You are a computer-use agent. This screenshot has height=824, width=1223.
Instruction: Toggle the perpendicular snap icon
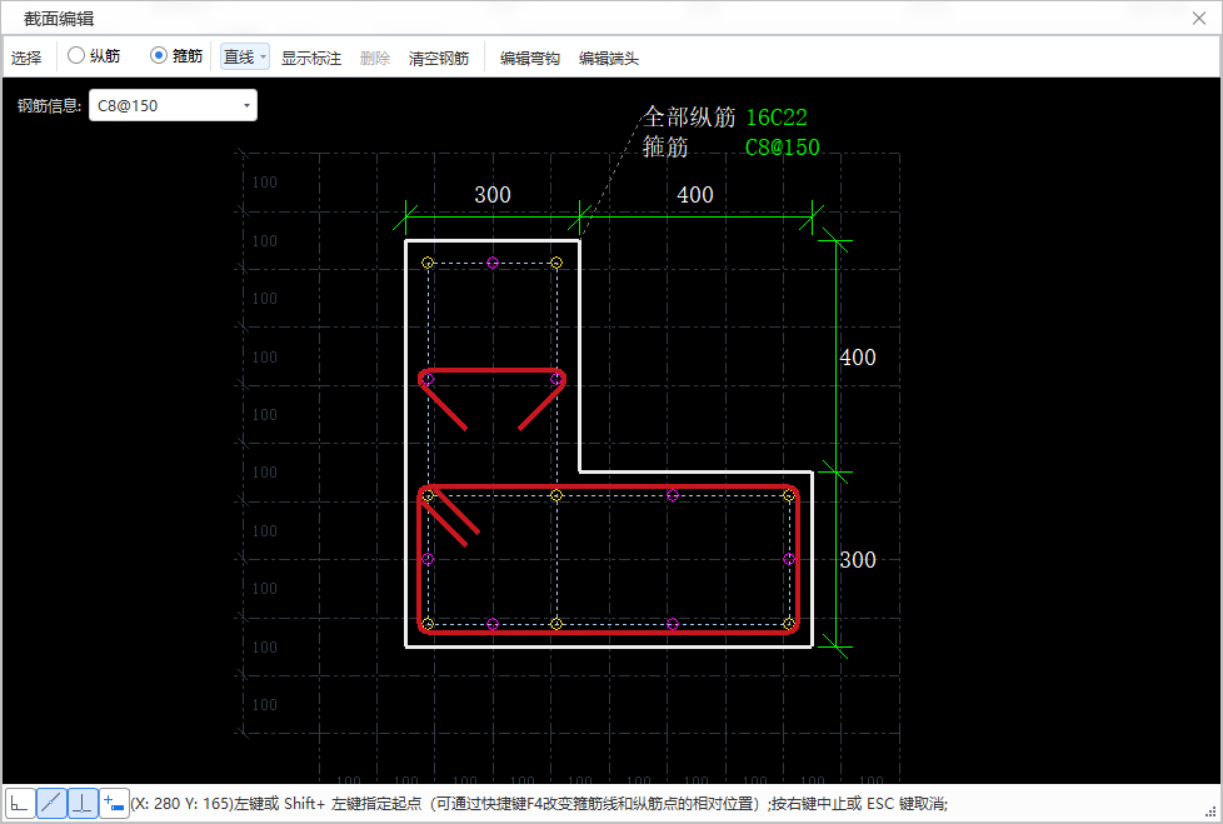[83, 802]
